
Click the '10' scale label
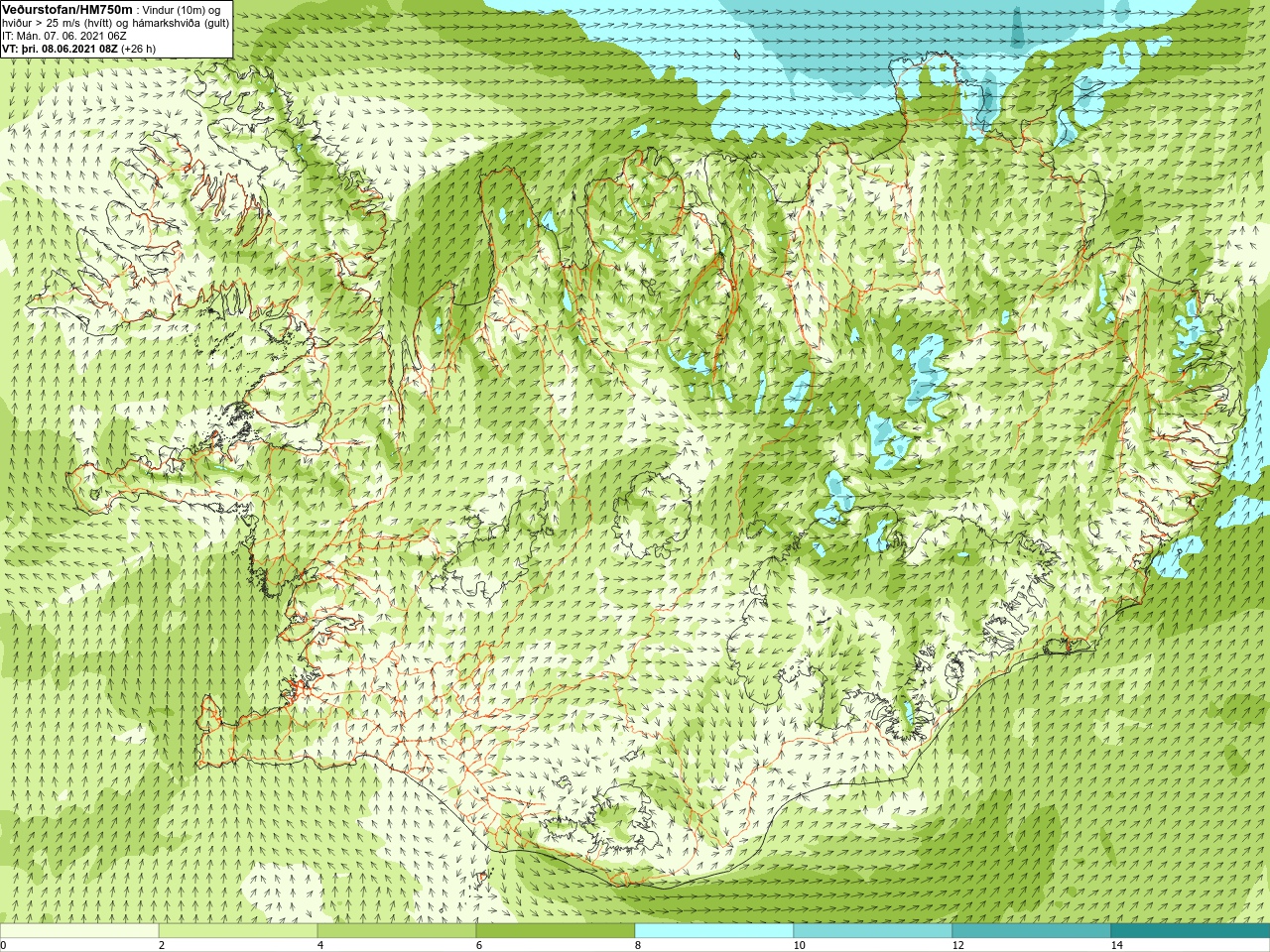[x=799, y=945]
